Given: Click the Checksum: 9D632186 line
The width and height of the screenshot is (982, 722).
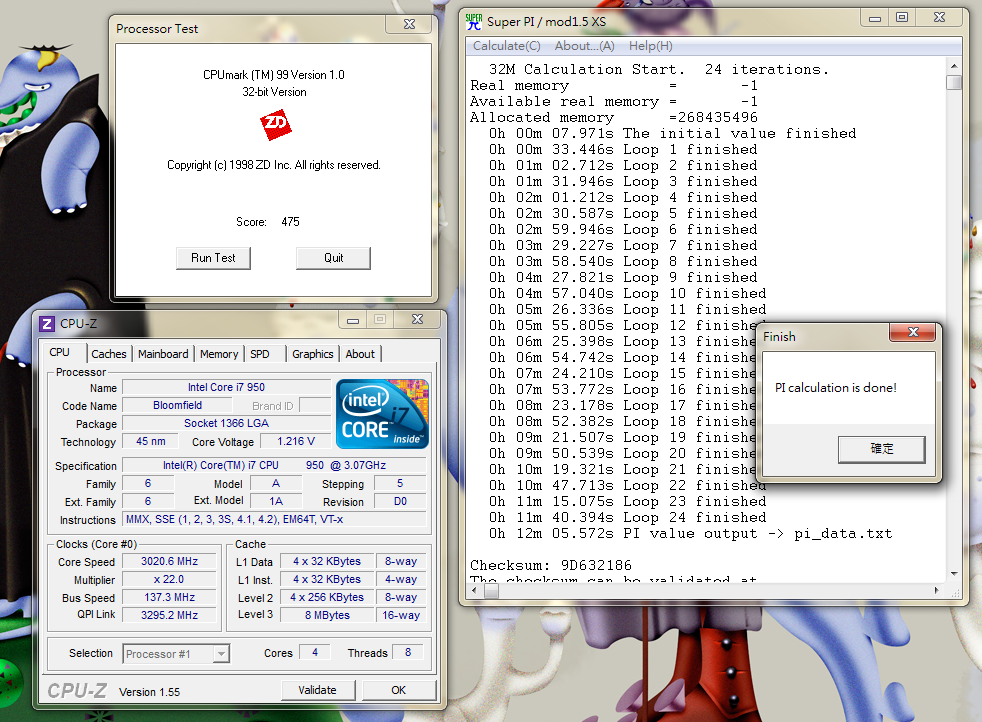Looking at the screenshot, I should tap(551, 565).
